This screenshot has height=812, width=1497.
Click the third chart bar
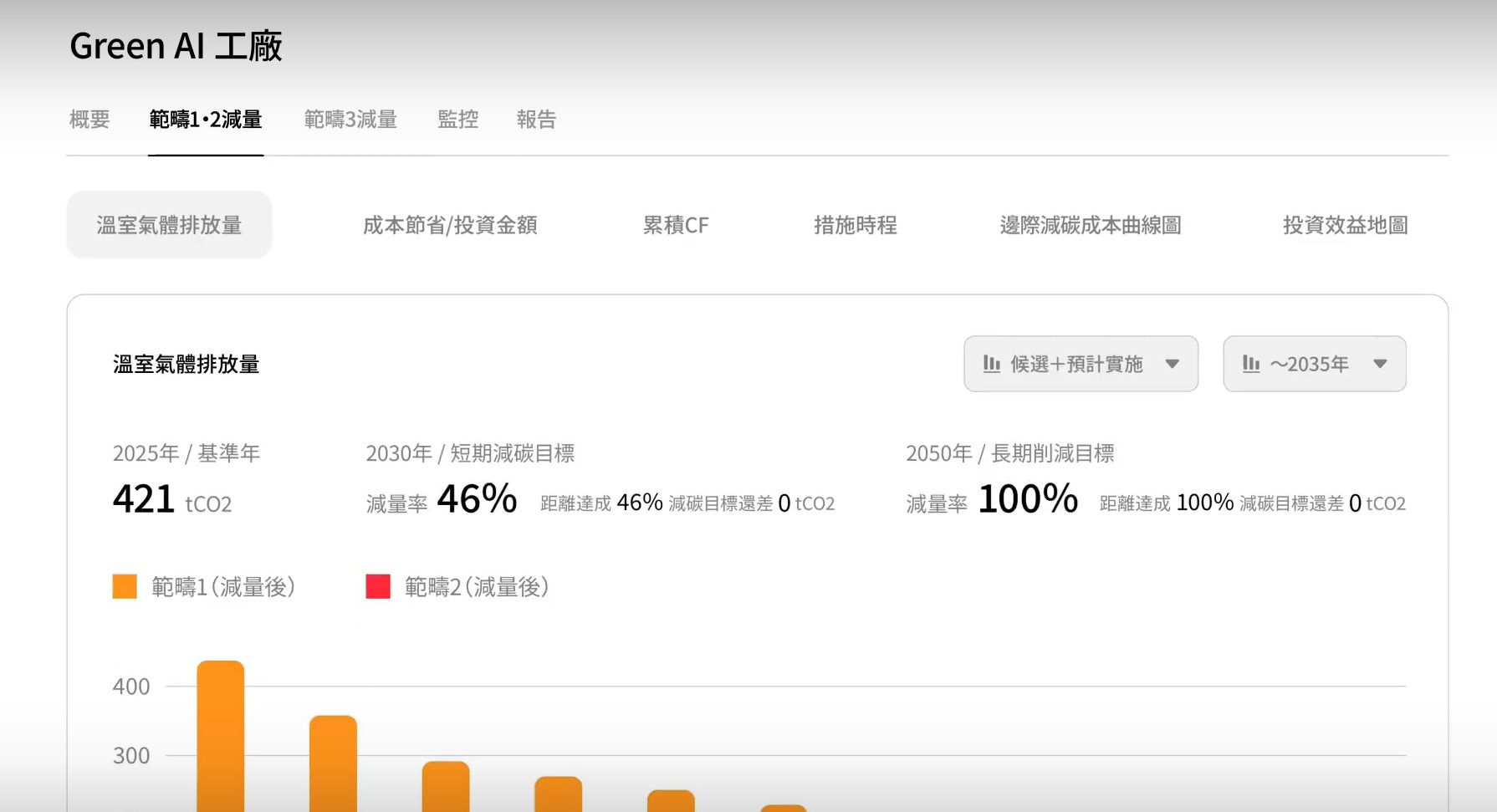(446, 786)
